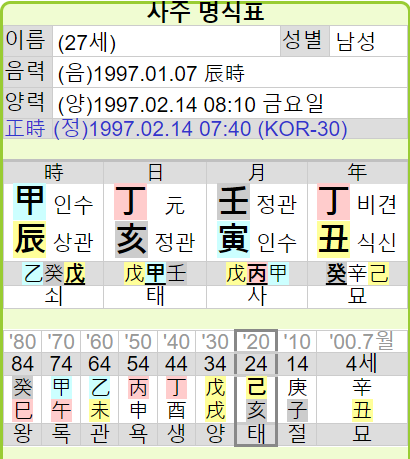The height and width of the screenshot is (459, 410).
Task: Select the 寅 month branch character
Action: [233, 239]
